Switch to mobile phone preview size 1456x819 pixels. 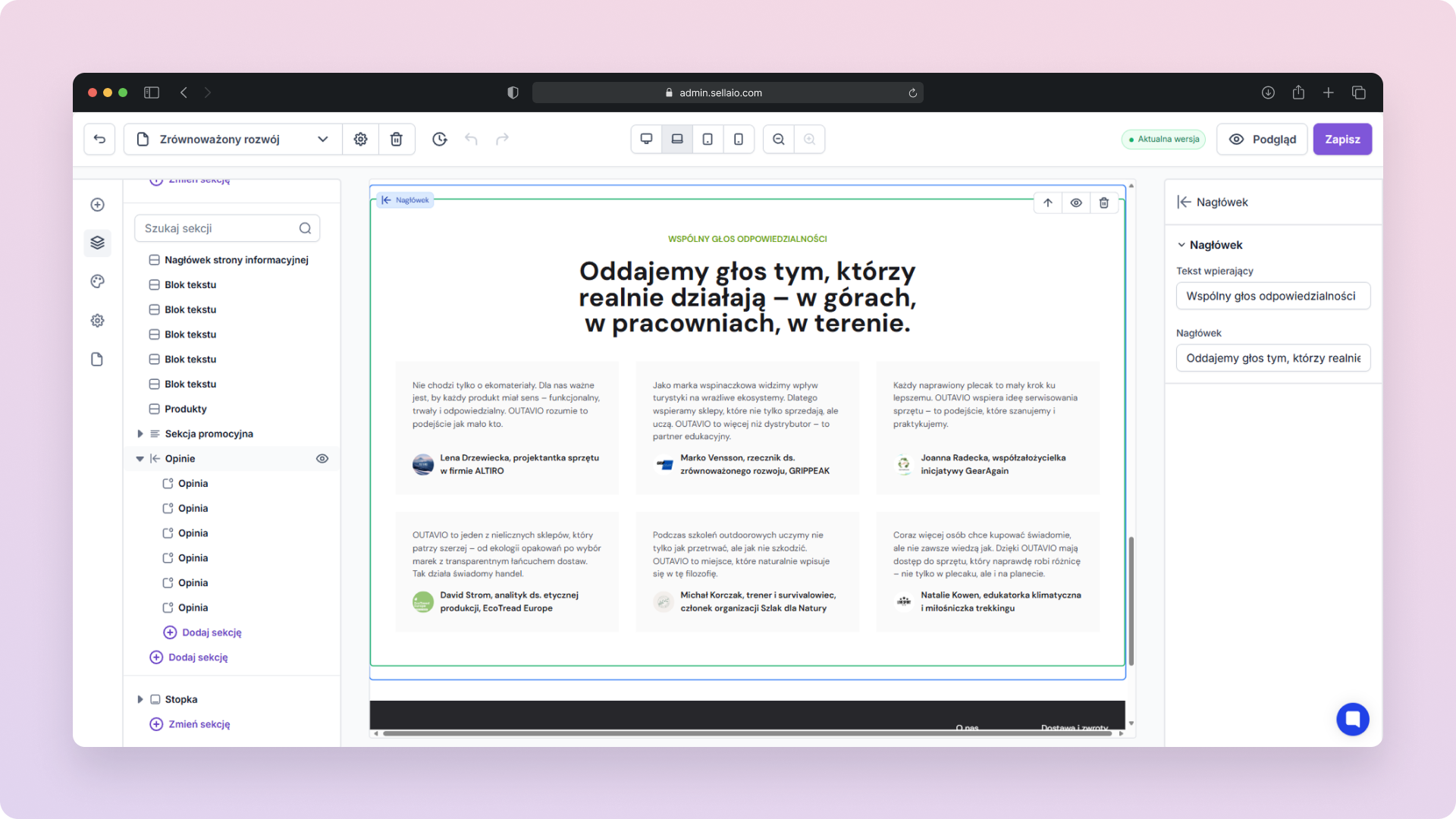(x=739, y=139)
